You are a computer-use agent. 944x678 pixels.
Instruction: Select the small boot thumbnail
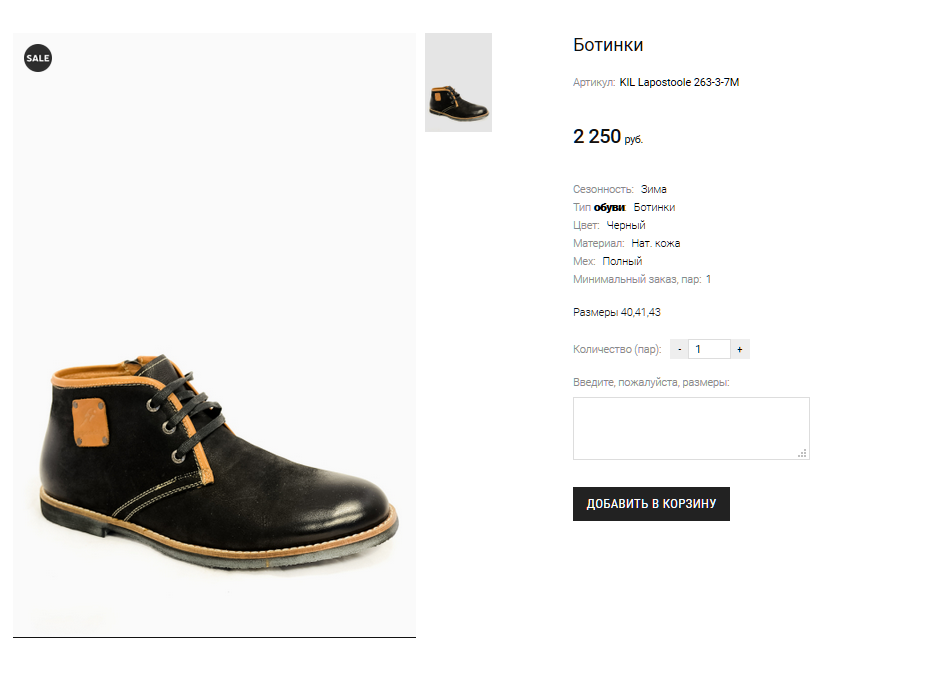click(x=458, y=83)
